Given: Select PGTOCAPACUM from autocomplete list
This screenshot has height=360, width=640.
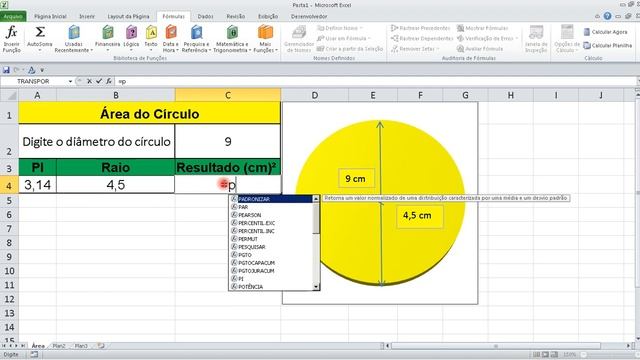Looking at the screenshot, I should (271, 263).
